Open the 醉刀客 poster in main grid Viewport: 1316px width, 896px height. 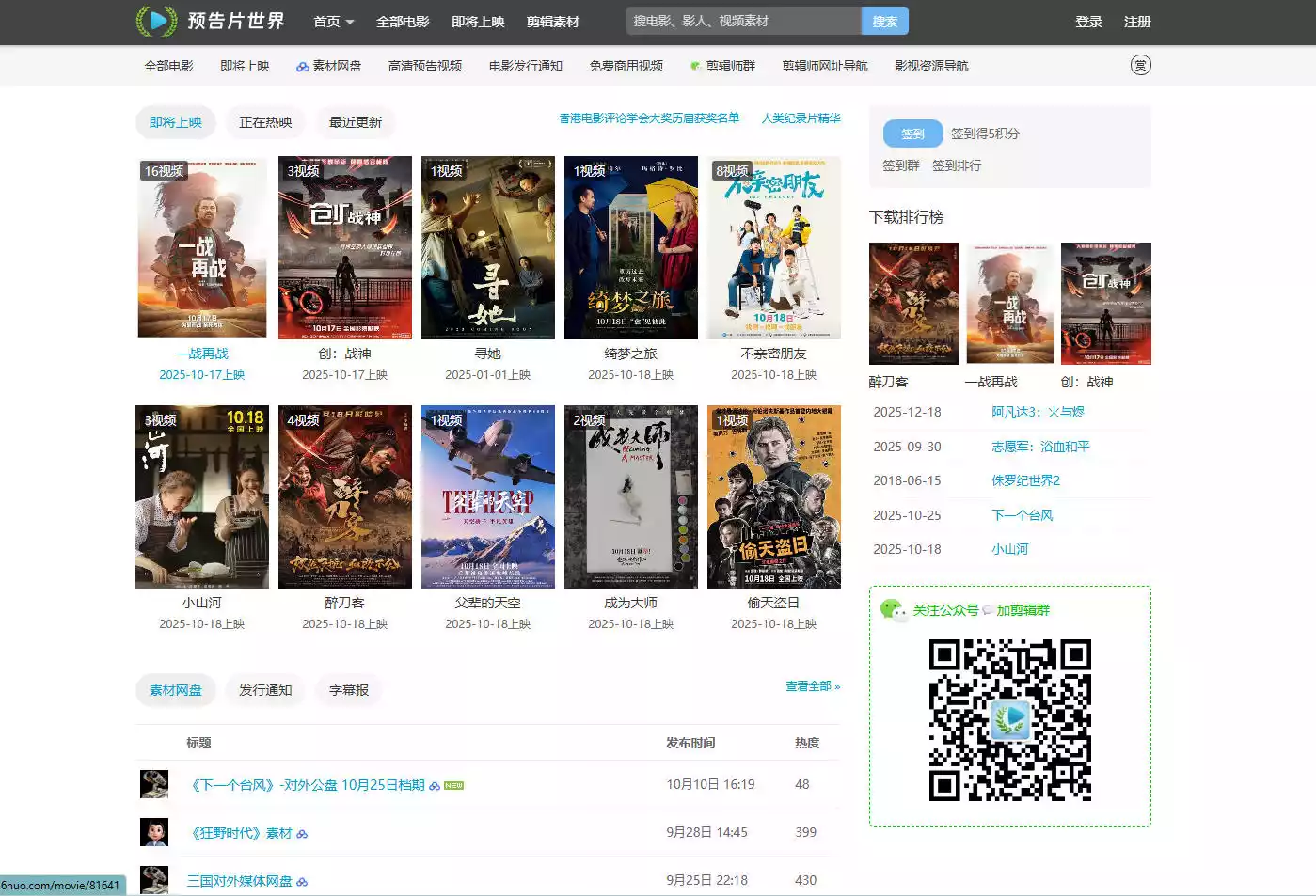pos(345,496)
